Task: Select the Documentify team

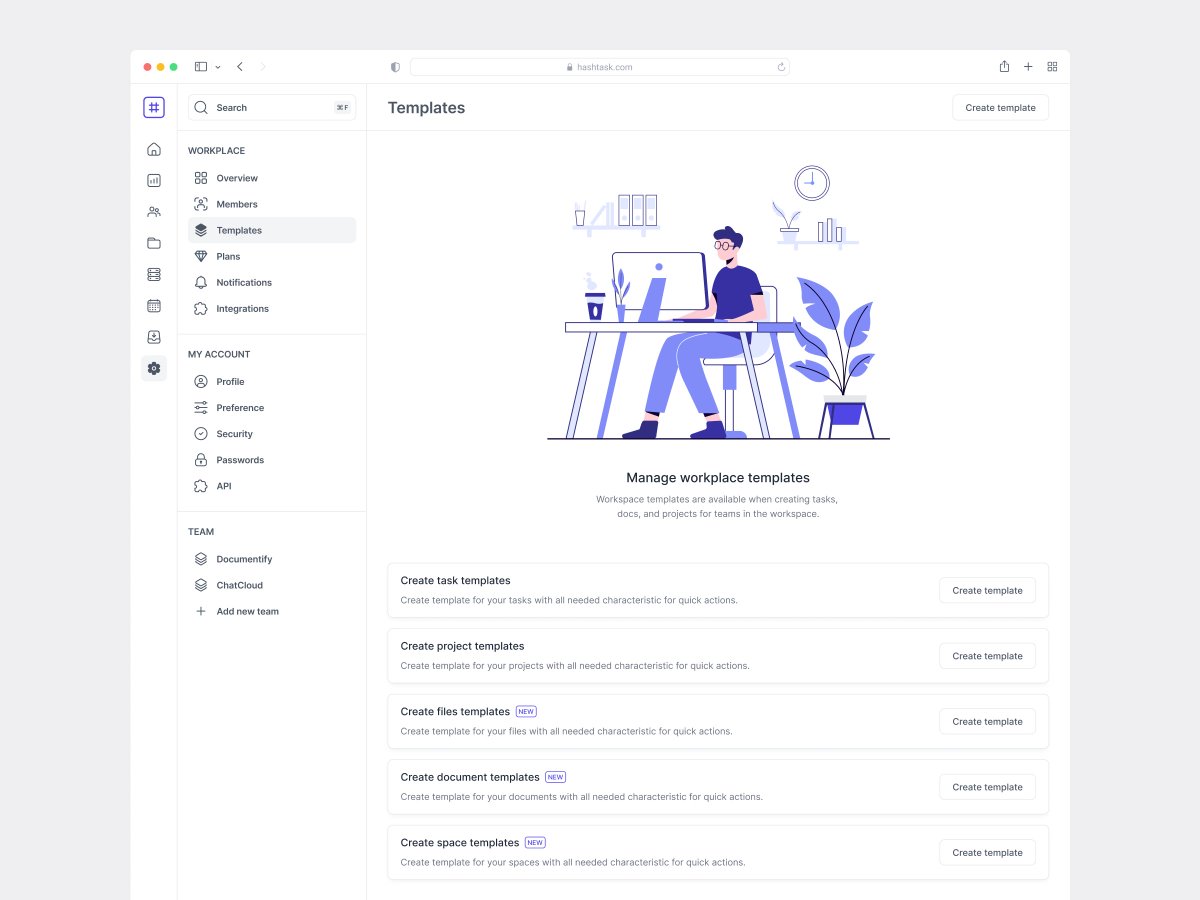Action: click(272, 559)
